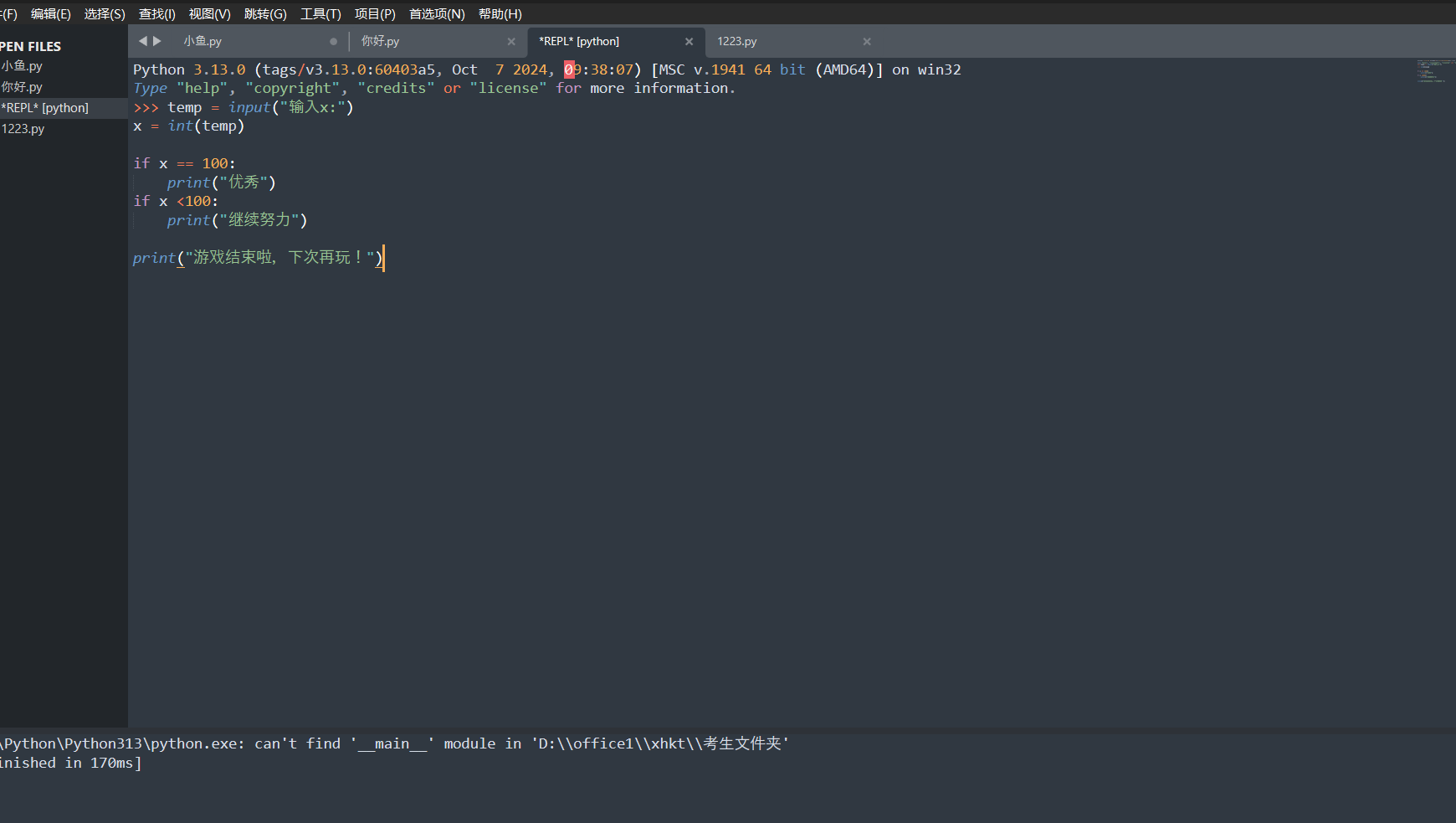Screen dimensions: 1456x823
Task: Click the 'if x == 100:' line
Action: tap(184, 164)
